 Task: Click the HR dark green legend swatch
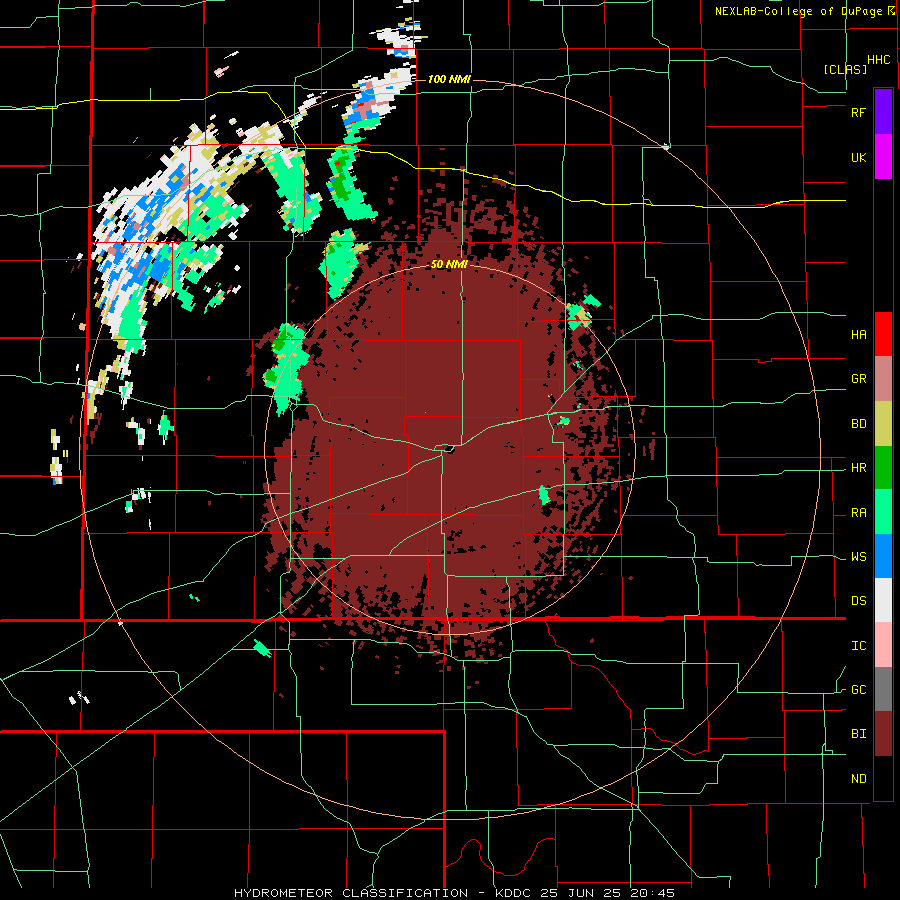(x=883, y=467)
